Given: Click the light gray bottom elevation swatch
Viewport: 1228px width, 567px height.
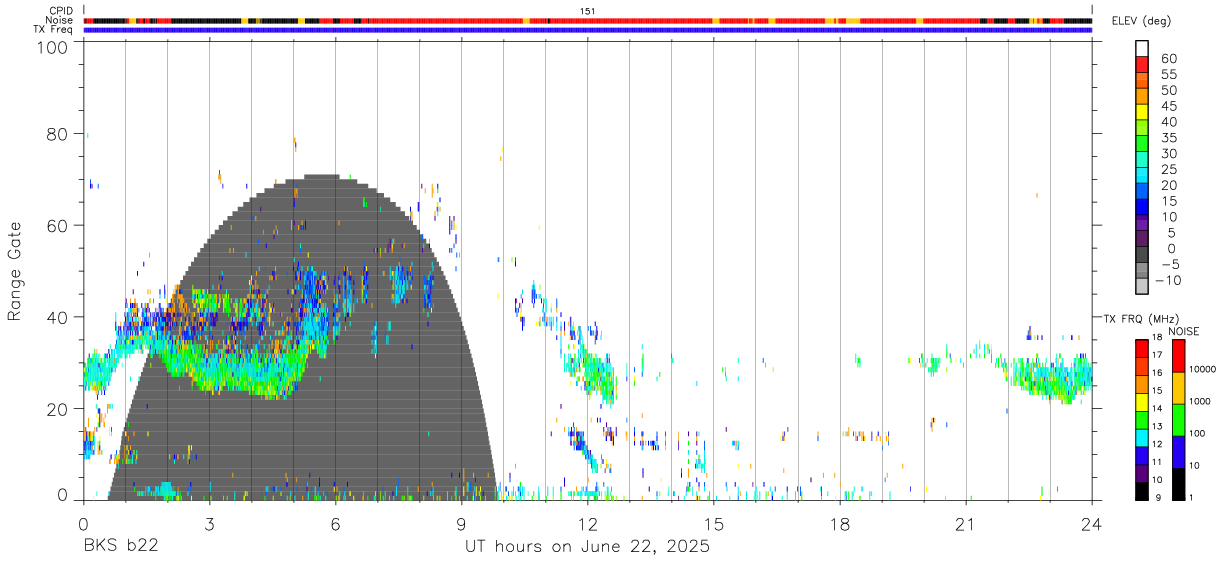Looking at the screenshot, I should [1143, 286].
